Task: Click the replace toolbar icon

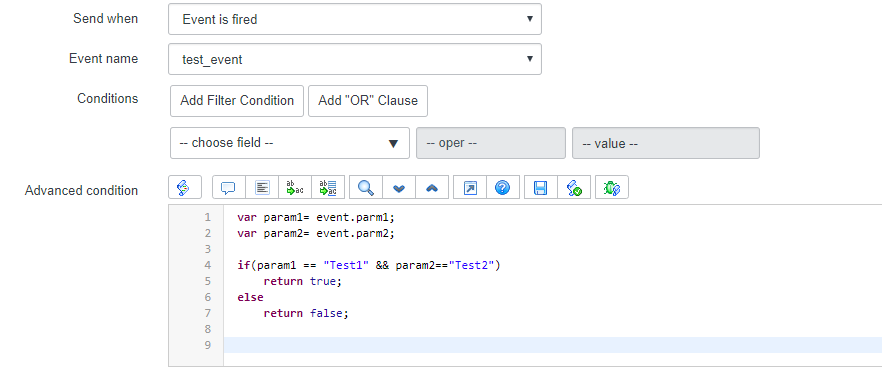Action: tap(295, 187)
